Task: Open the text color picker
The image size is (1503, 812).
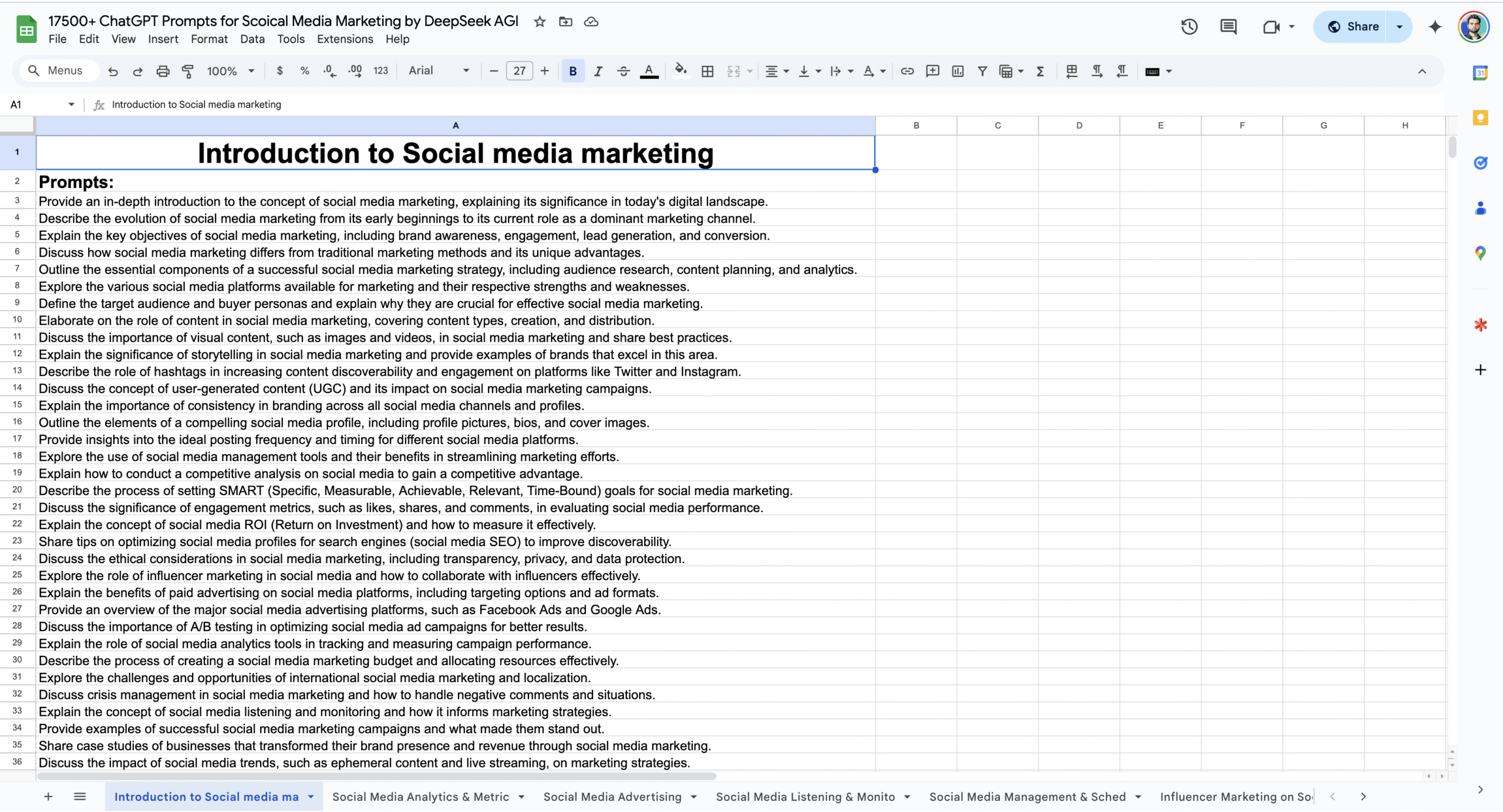Action: pos(649,70)
